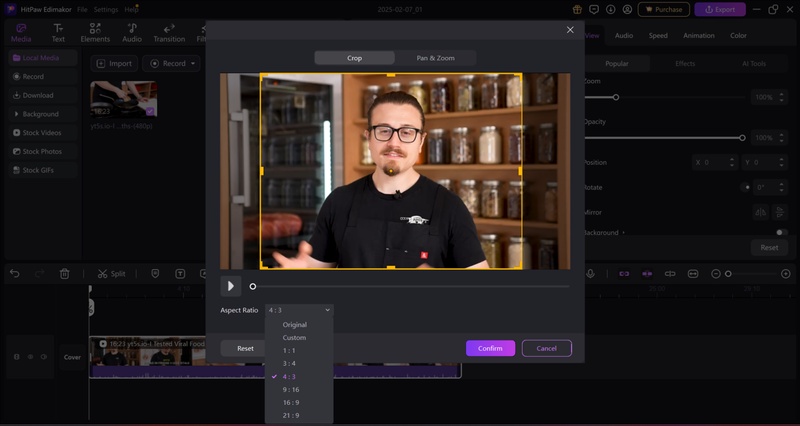Image resolution: width=800 pixels, height=426 pixels.
Task: Expand the Background section arrow in properties
Action: click(623, 233)
